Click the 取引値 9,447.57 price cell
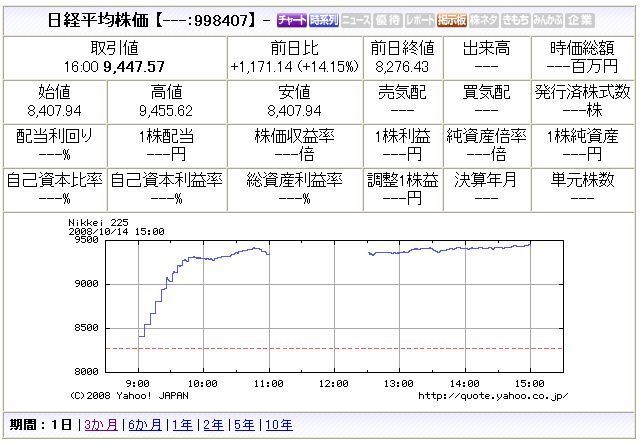643x448 pixels. 115,57
